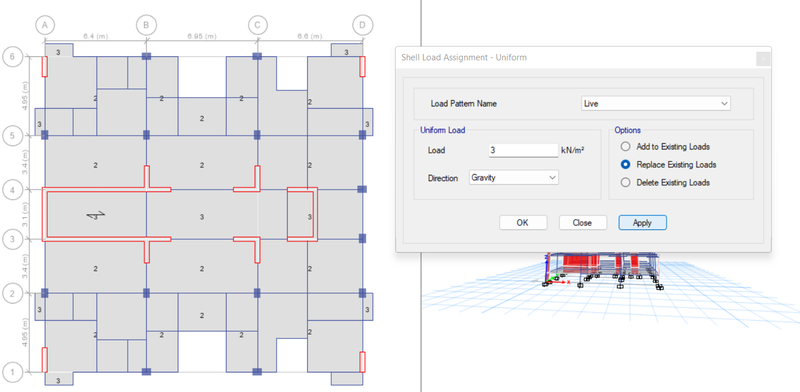Click the OK button
This screenshot has width=800, height=392.
523,223
